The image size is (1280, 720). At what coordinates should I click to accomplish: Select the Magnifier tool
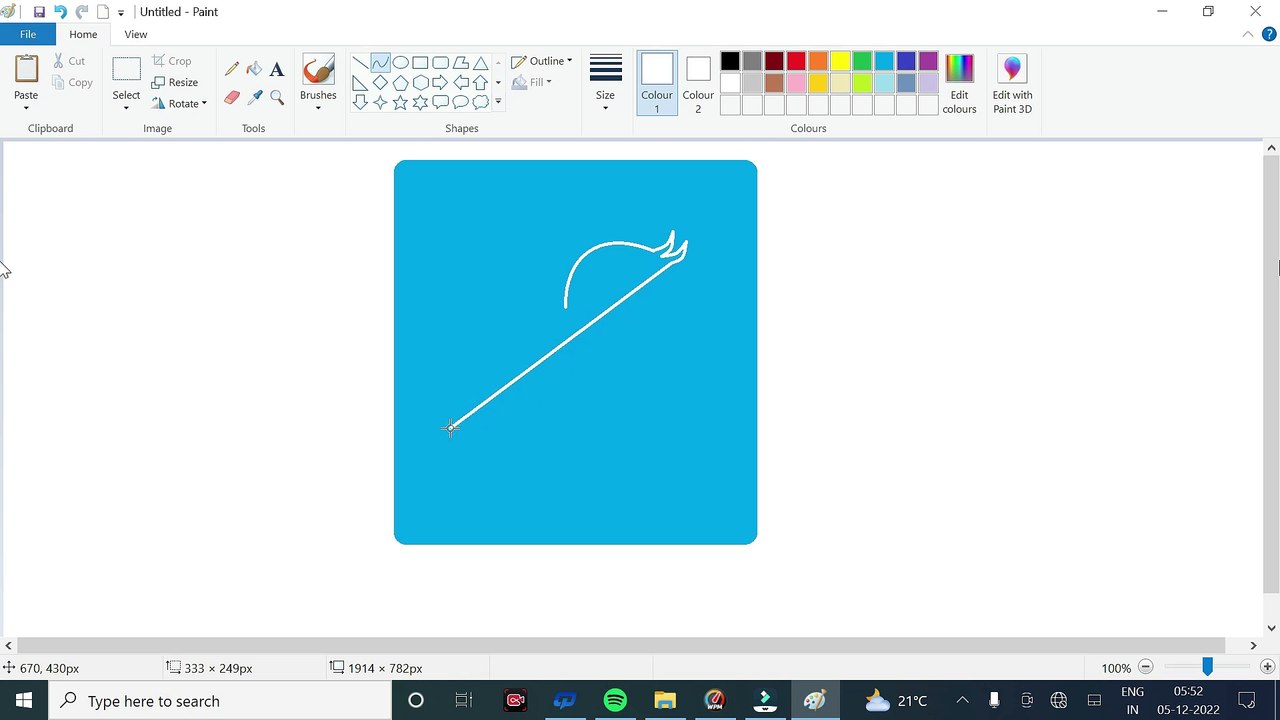click(277, 97)
